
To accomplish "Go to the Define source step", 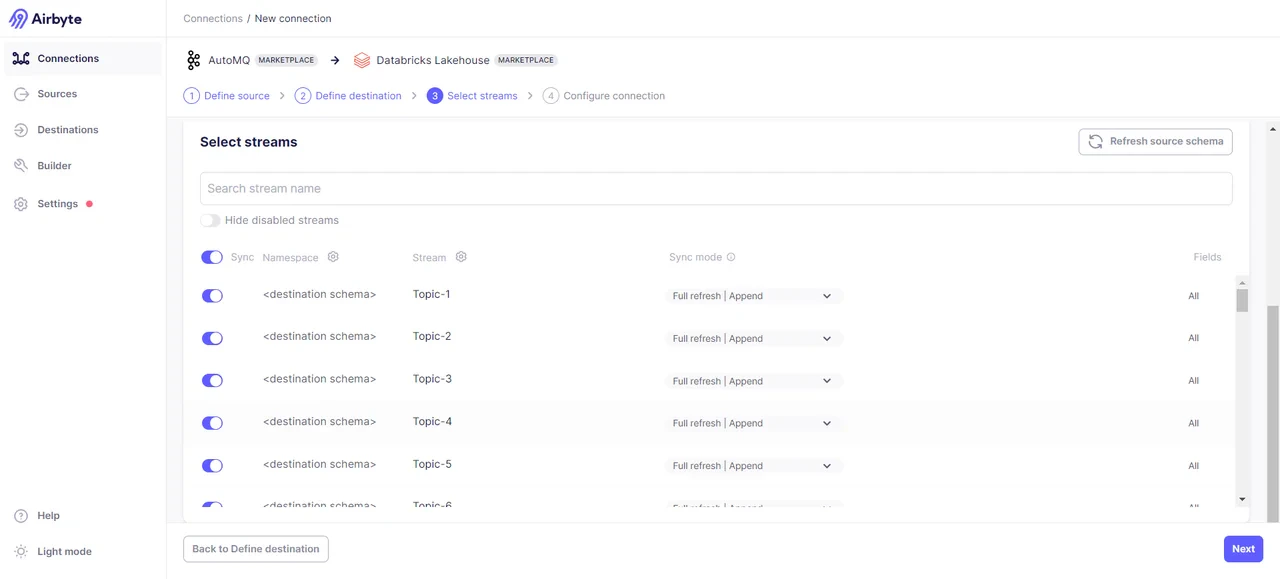I will click(x=236, y=95).
